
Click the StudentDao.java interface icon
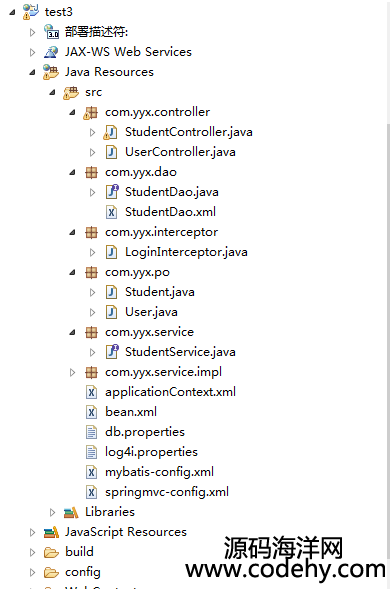[112, 192]
